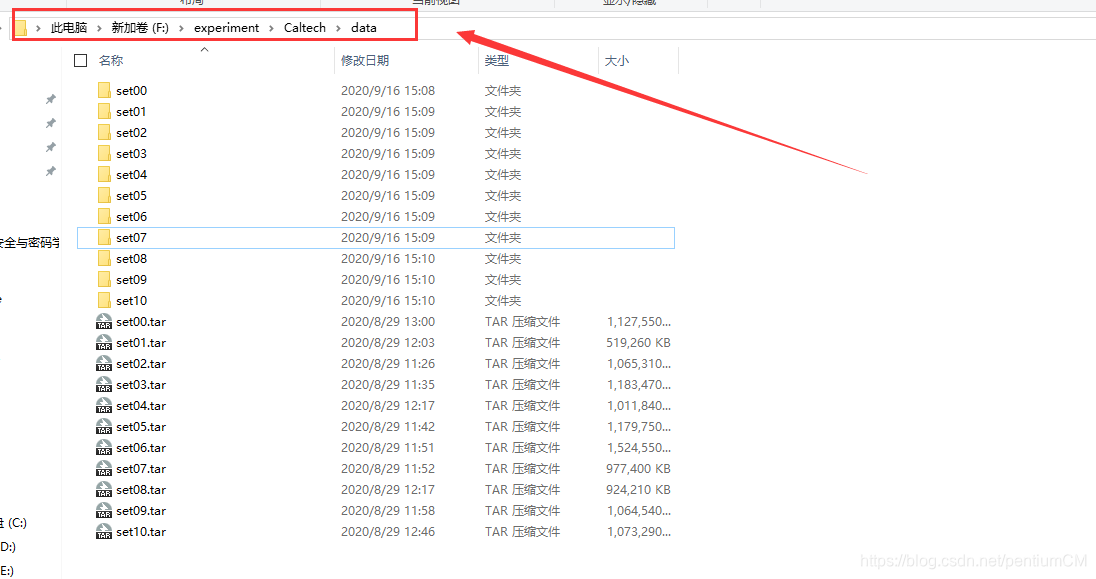Expand the chevron after experiment in path
Image resolution: width=1096 pixels, height=579 pixels.
tap(272, 28)
